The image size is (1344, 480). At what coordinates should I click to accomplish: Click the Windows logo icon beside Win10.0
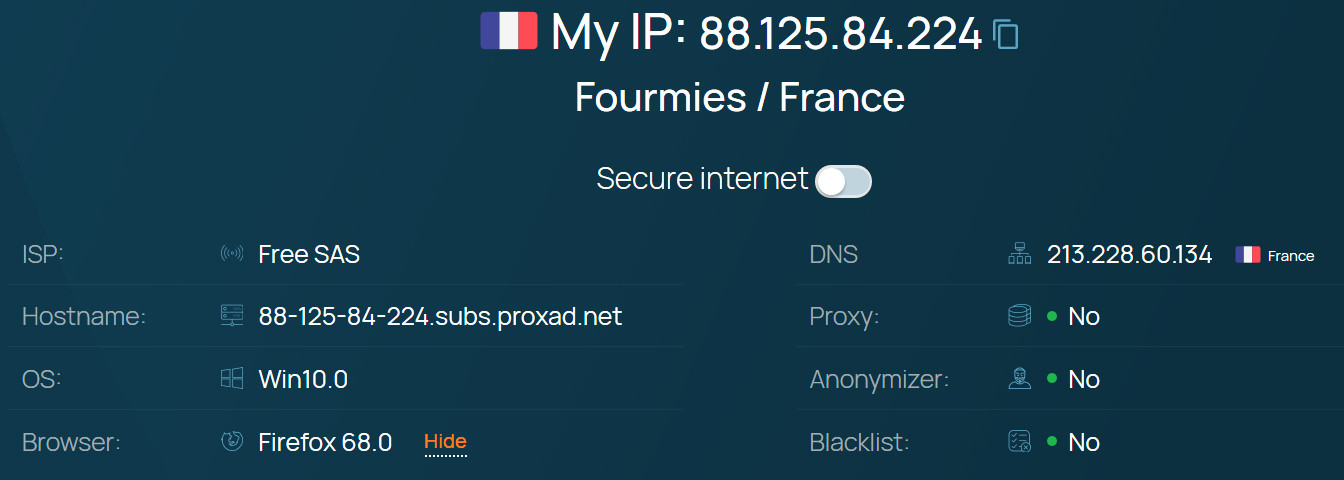click(x=232, y=379)
